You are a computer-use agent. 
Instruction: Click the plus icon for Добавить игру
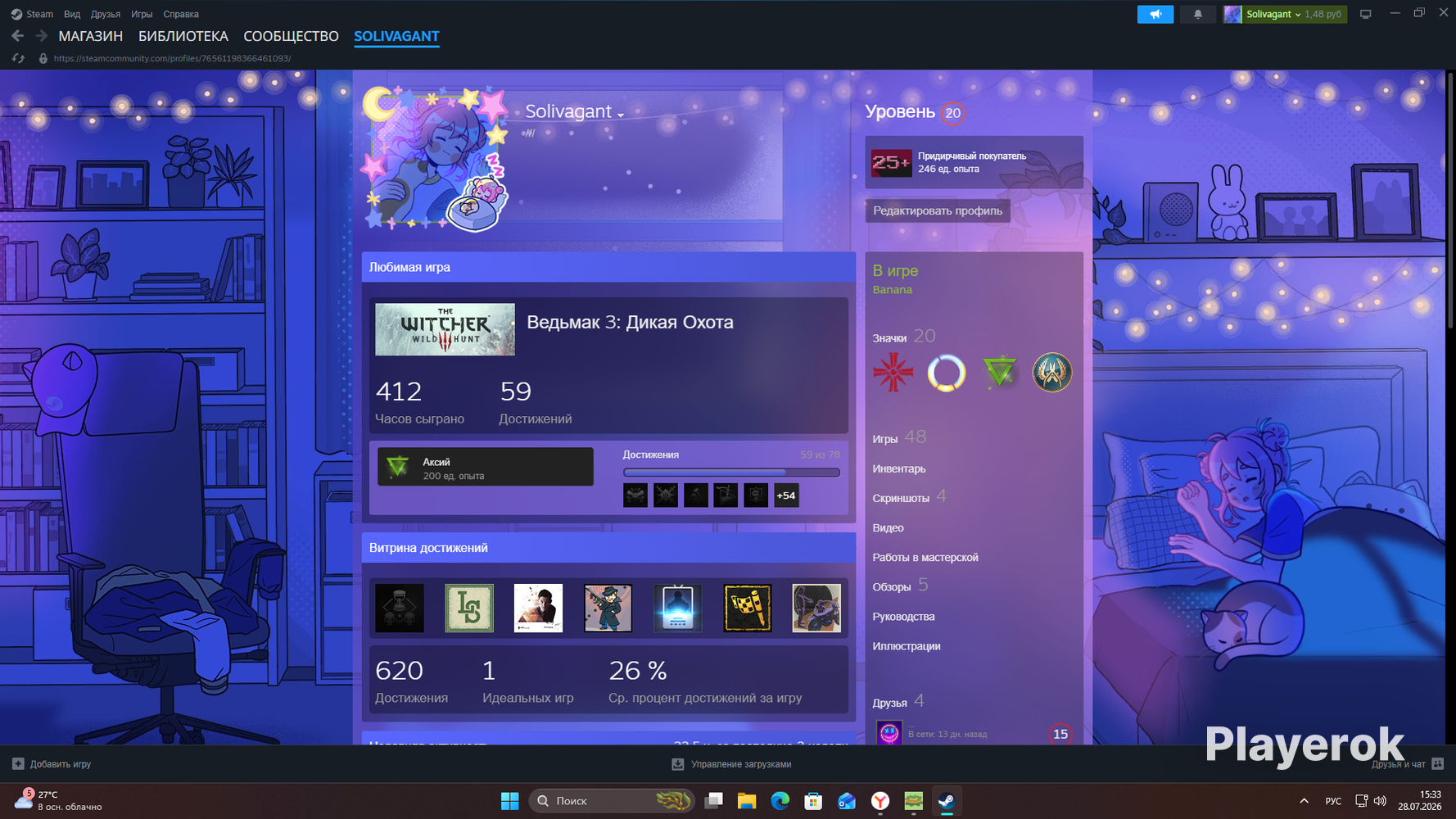(18, 764)
